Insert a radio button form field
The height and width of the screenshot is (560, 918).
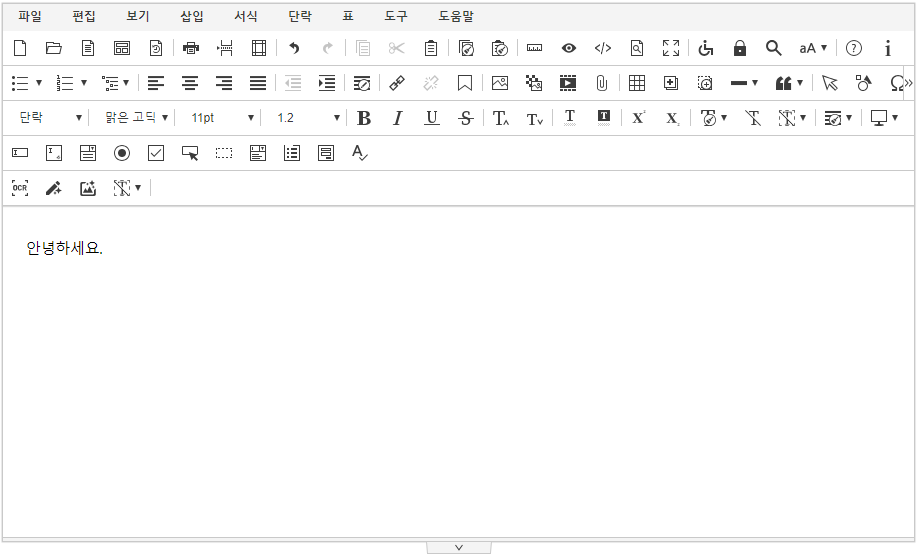pos(122,153)
